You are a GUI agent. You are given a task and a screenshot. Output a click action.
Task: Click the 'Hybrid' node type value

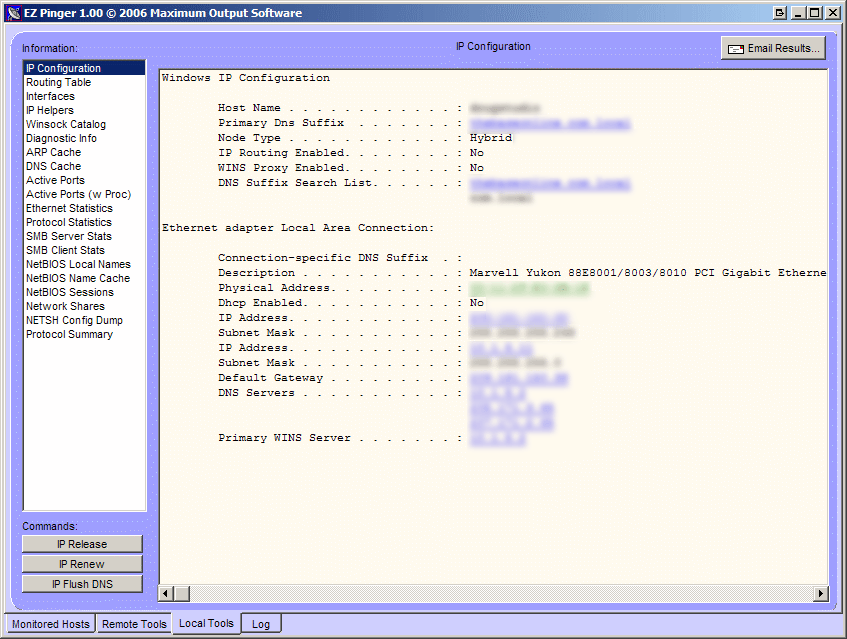(490, 138)
